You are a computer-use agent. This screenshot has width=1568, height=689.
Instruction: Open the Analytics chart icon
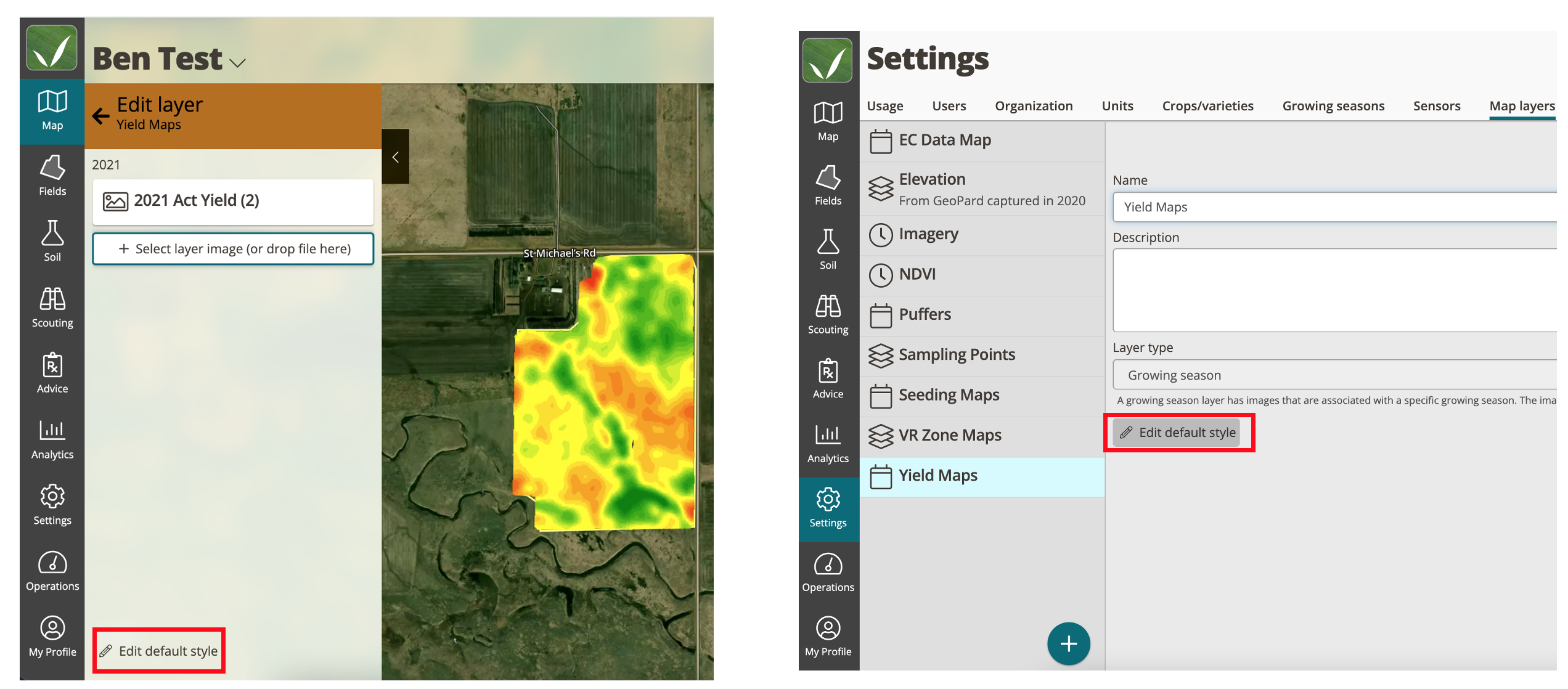(x=52, y=439)
